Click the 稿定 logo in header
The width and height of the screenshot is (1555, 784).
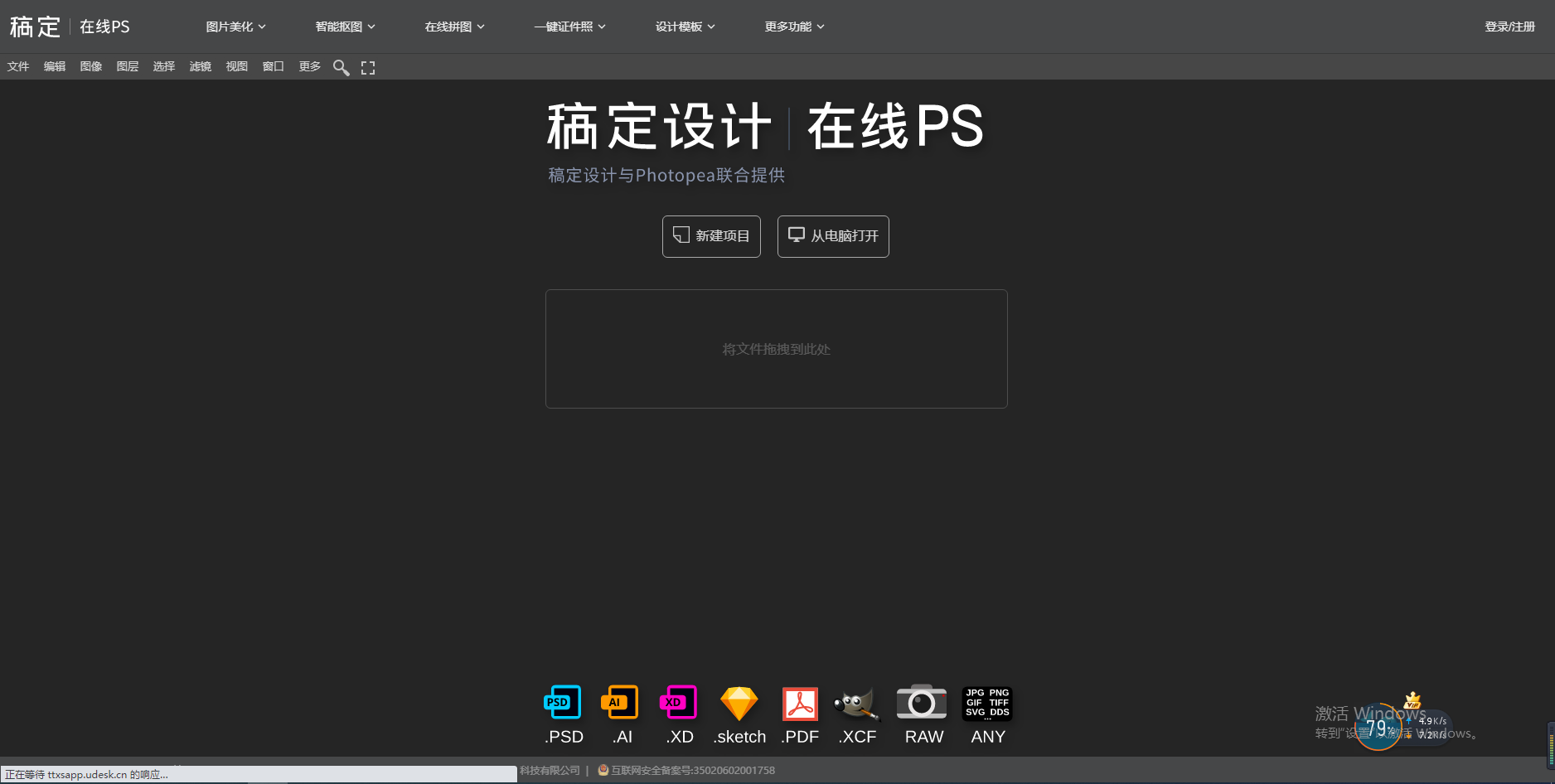coord(35,27)
